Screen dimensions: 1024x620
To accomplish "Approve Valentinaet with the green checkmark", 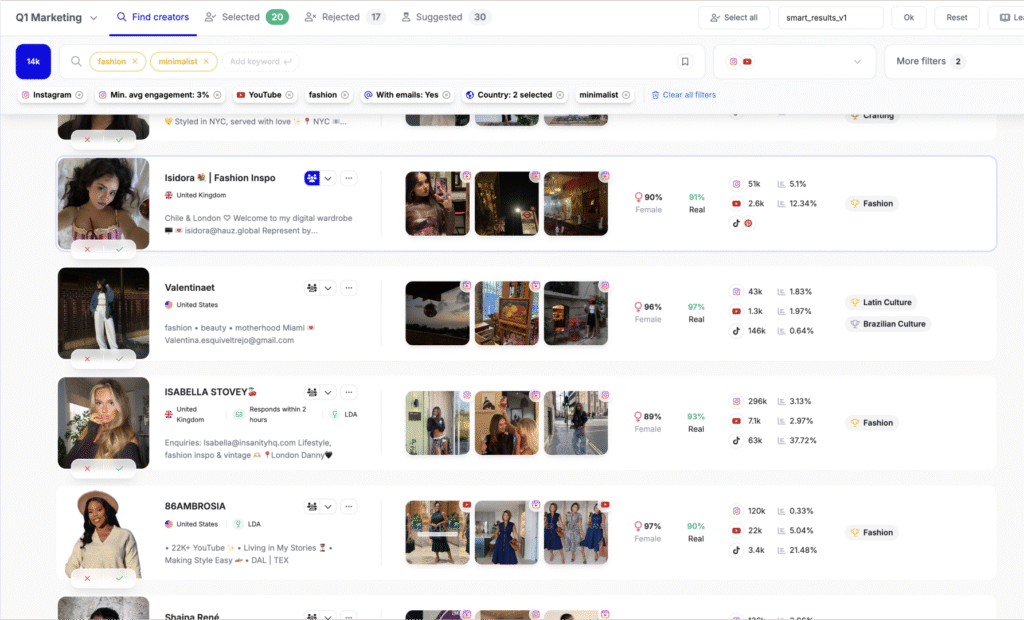I will click(120, 359).
